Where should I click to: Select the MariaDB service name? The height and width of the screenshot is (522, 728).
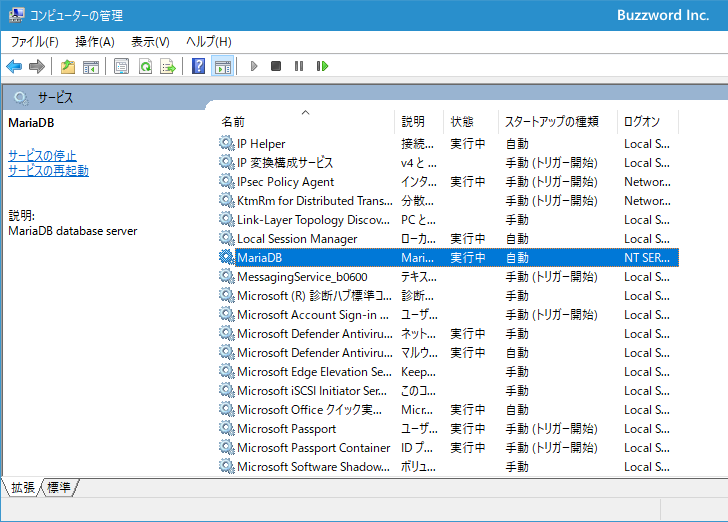260,258
